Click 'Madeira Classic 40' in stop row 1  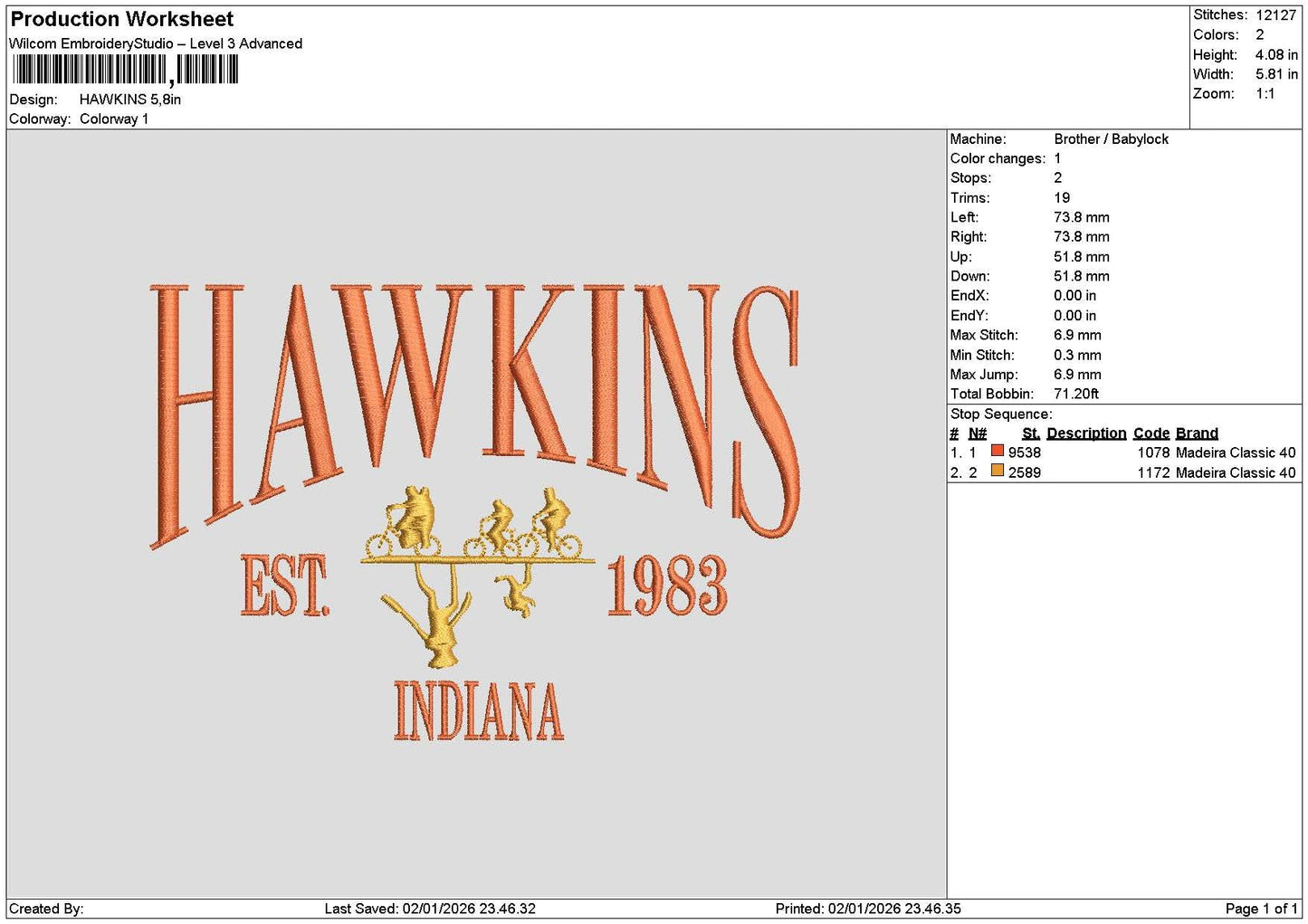[1236, 452]
